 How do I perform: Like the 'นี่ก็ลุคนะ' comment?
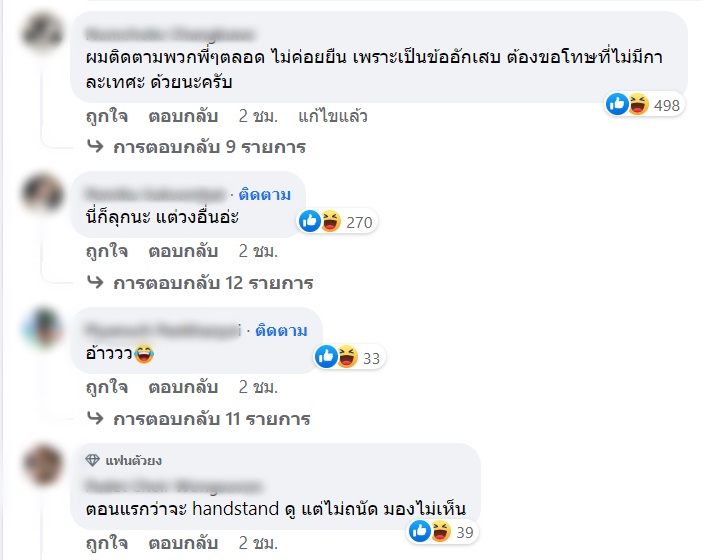(x=106, y=251)
